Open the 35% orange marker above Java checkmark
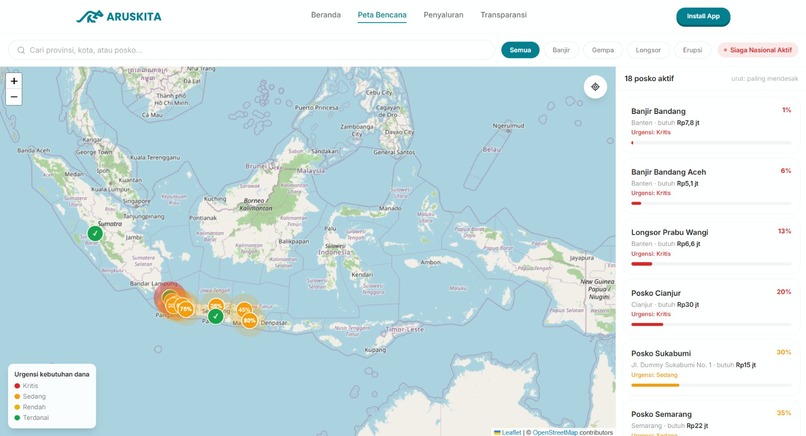Screen dimensions: 806x436 click(216, 305)
